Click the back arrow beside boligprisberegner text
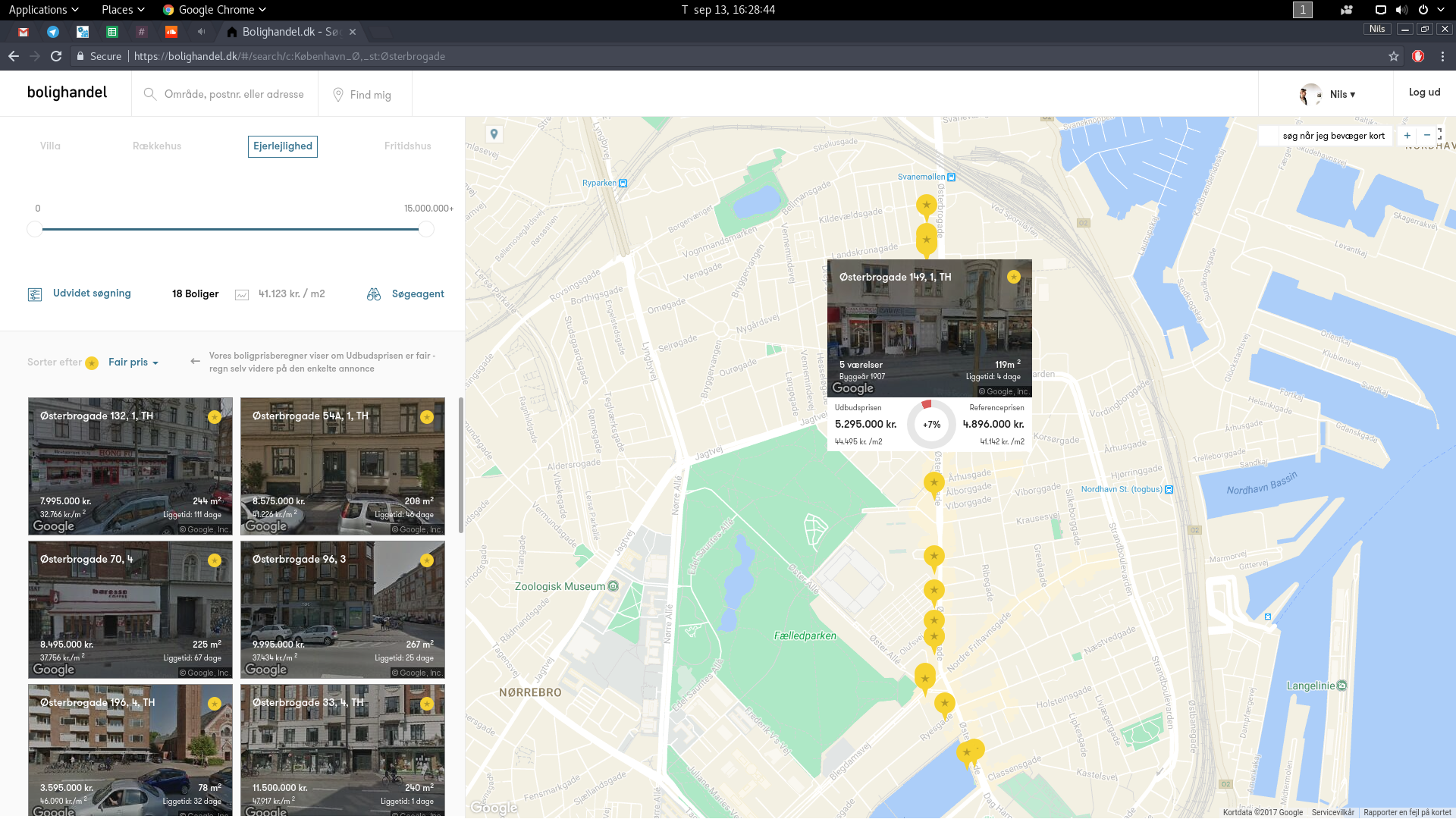 (x=195, y=361)
